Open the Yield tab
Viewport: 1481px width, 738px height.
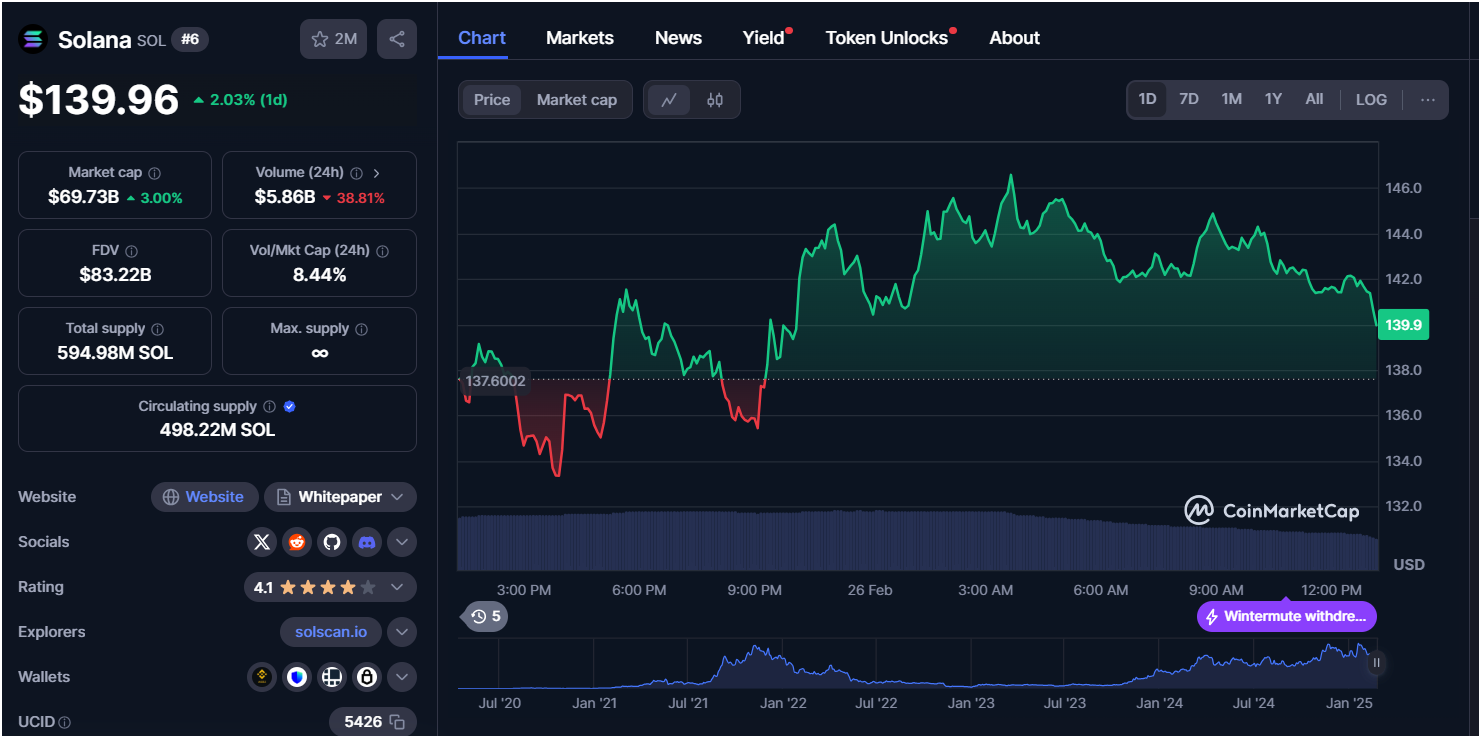tap(764, 38)
